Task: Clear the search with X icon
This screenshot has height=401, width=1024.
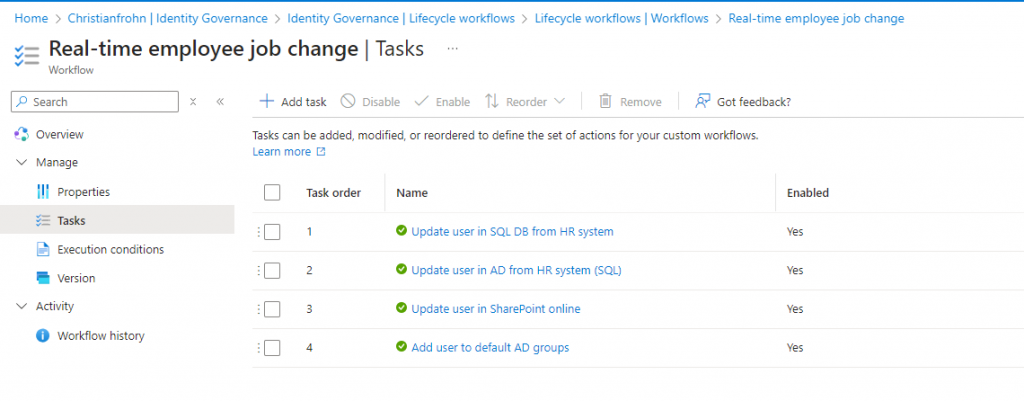Action: (x=193, y=101)
